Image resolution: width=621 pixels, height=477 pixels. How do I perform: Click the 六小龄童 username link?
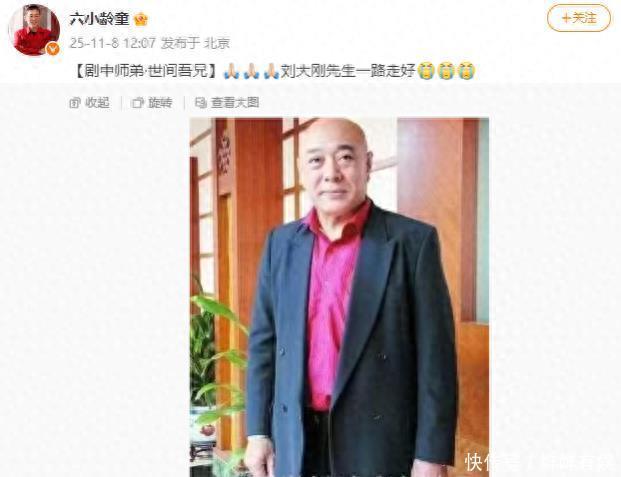[x=99, y=19]
